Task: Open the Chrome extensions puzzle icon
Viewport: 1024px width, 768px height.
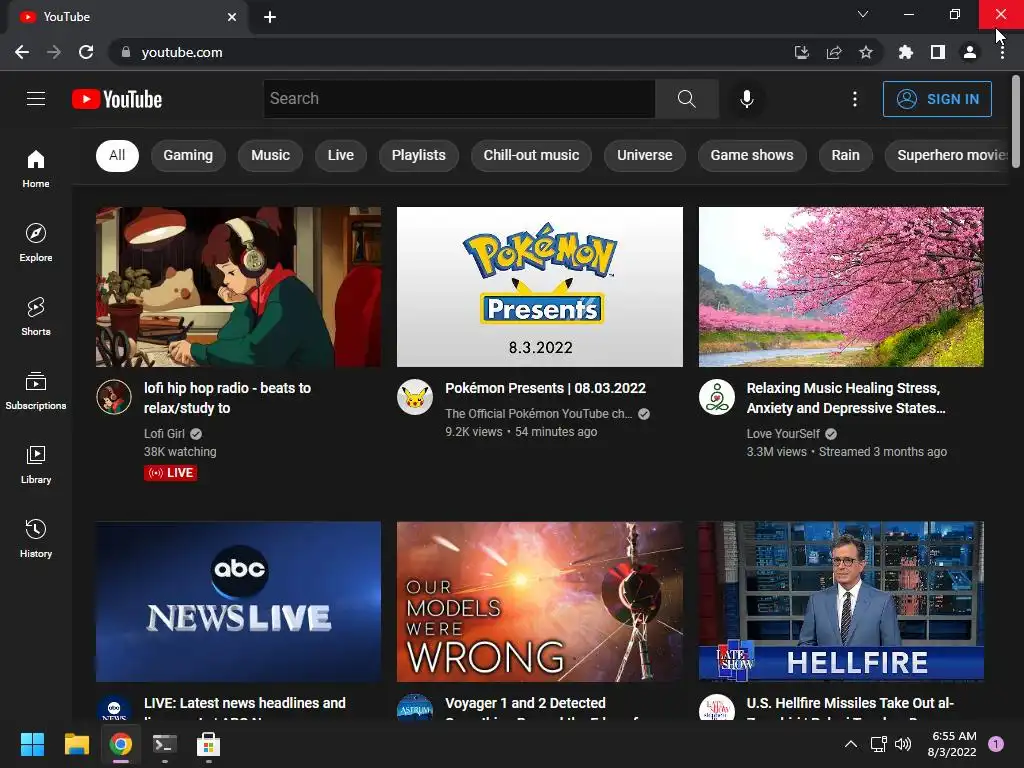Action: coord(905,52)
